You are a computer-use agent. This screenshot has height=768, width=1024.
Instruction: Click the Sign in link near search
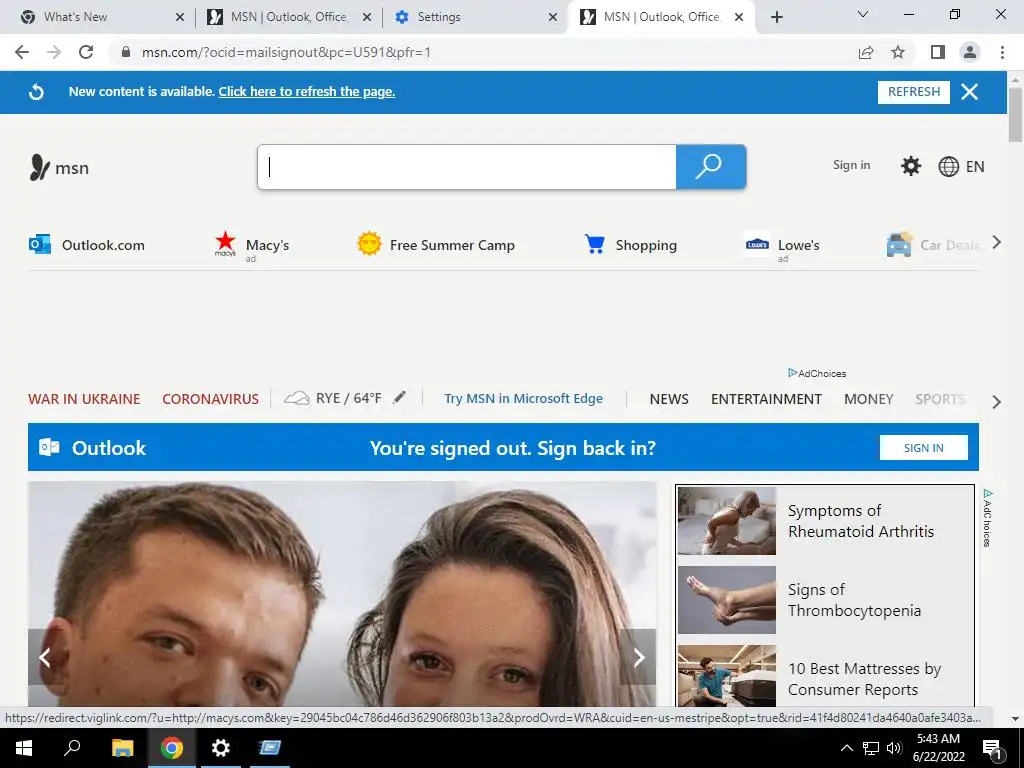(x=851, y=165)
